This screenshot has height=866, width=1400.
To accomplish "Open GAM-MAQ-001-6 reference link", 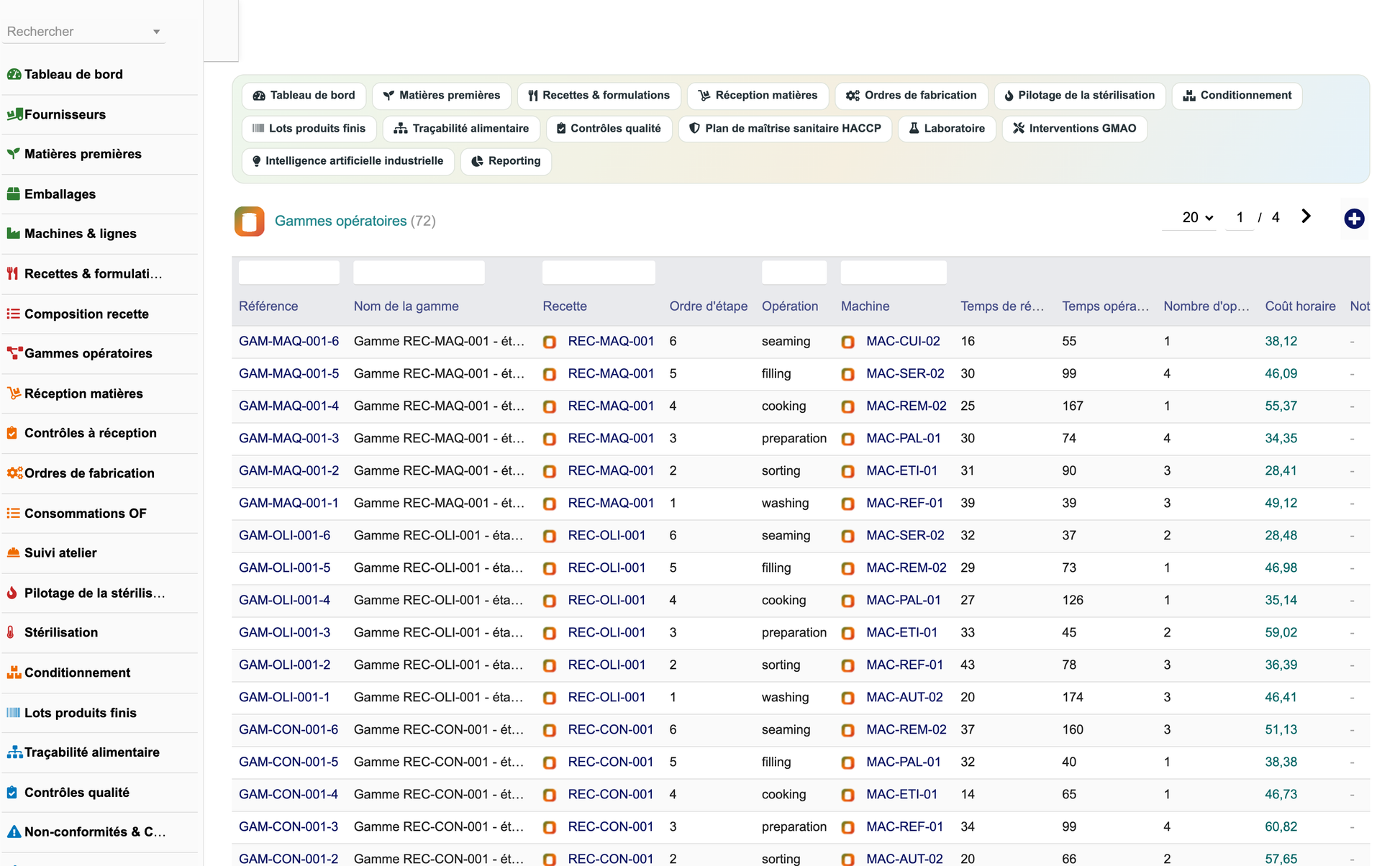I will pos(288,341).
